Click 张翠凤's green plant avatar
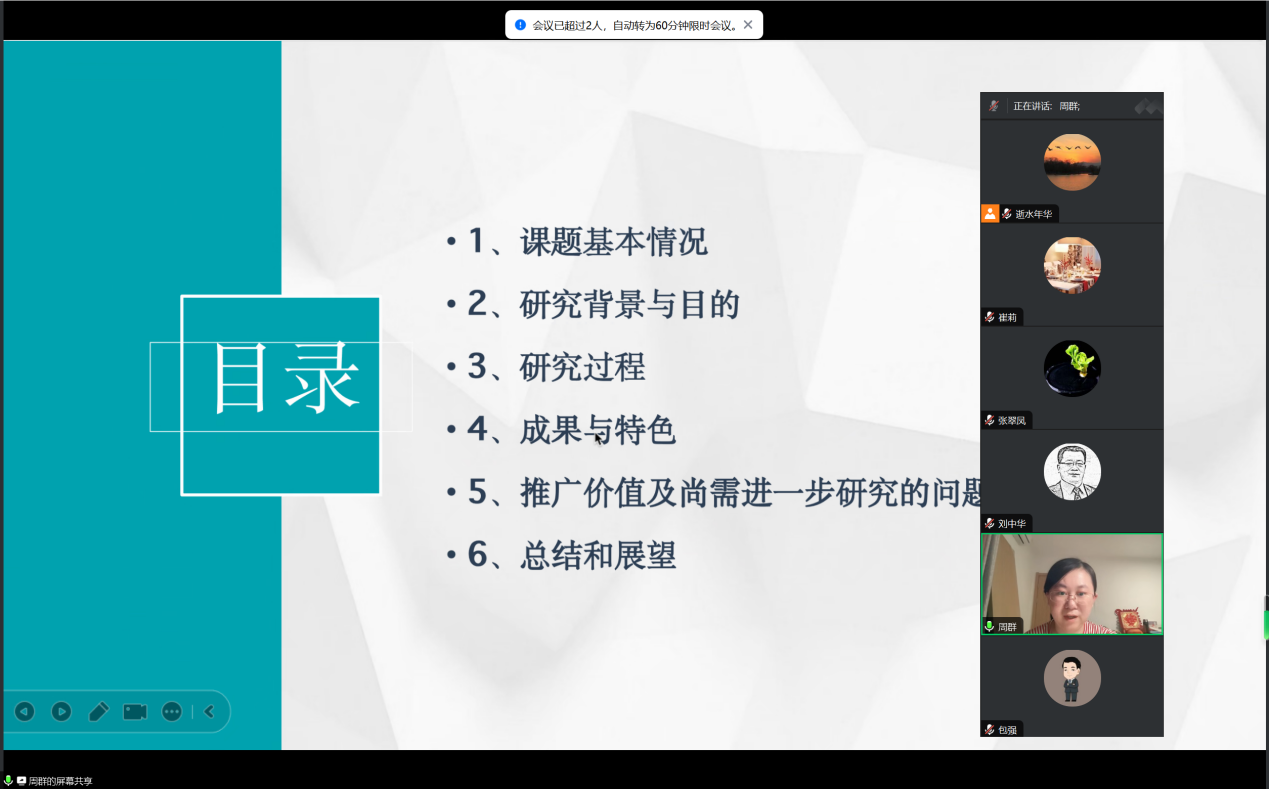Screen dimensions: 1269x789 click(1072, 368)
